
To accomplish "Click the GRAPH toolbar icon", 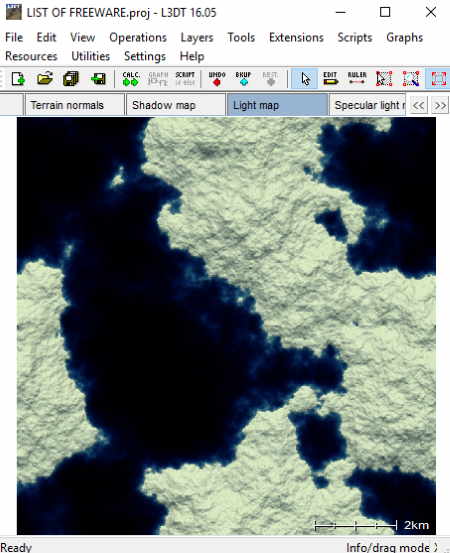I will point(158,78).
